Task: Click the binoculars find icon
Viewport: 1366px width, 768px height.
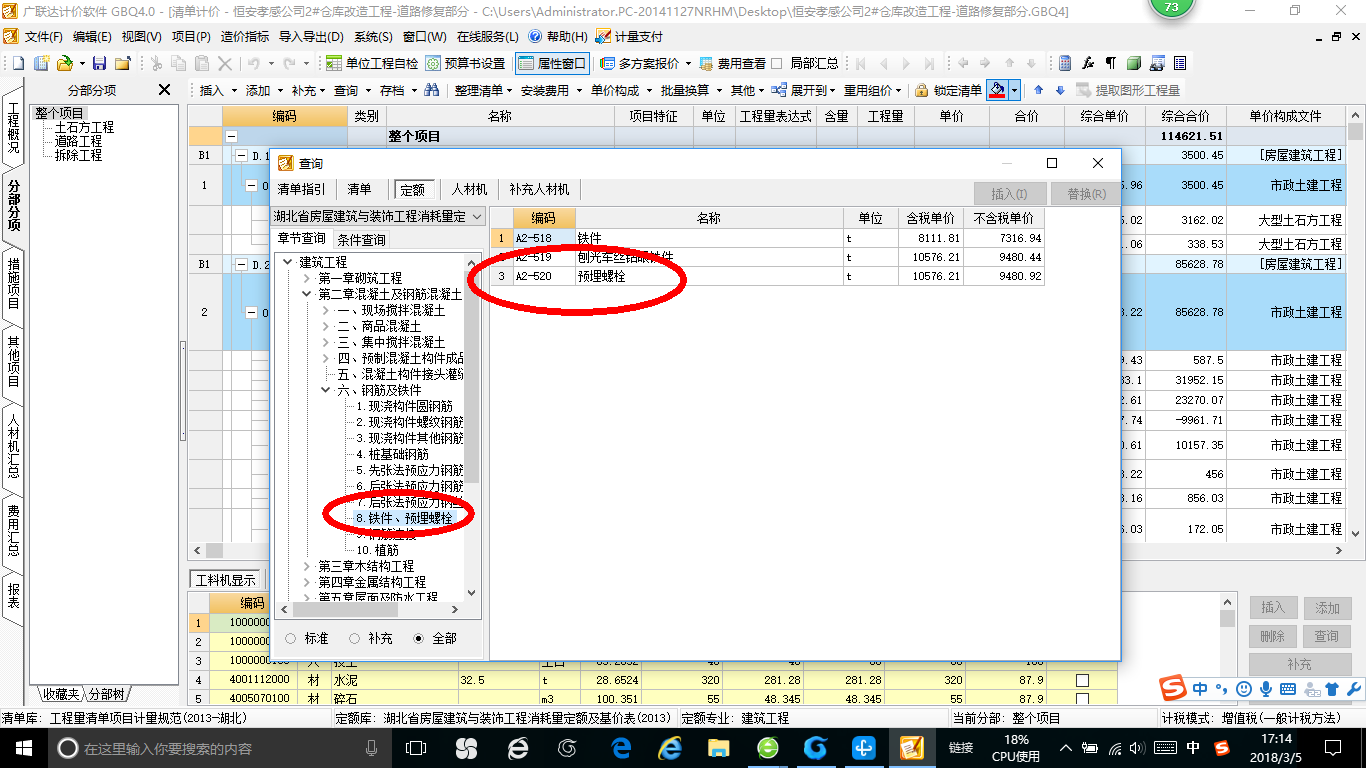Action: coord(432,90)
